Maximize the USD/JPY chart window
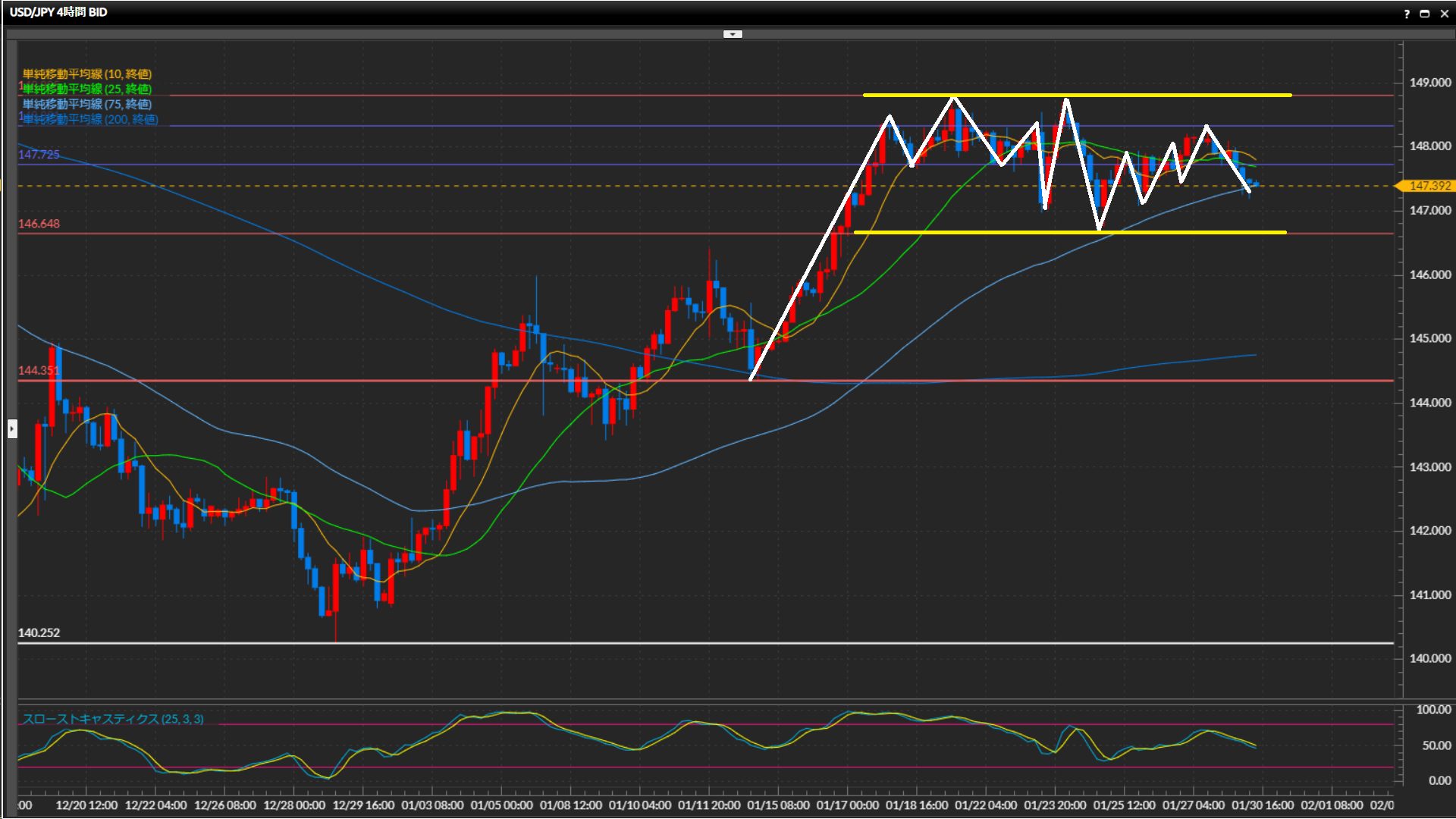This screenshot has height=819, width=1456. point(1425,14)
